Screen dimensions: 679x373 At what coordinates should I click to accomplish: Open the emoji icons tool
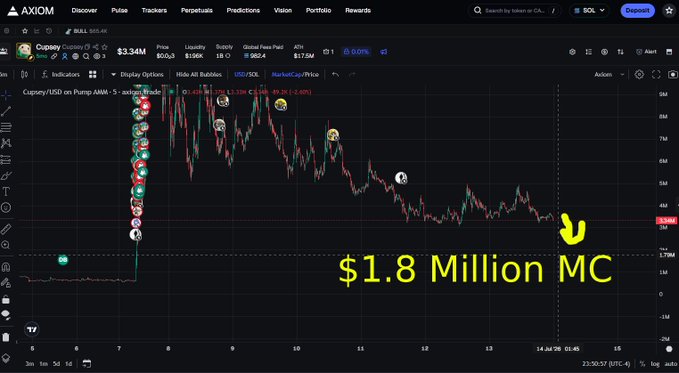click(x=6, y=208)
